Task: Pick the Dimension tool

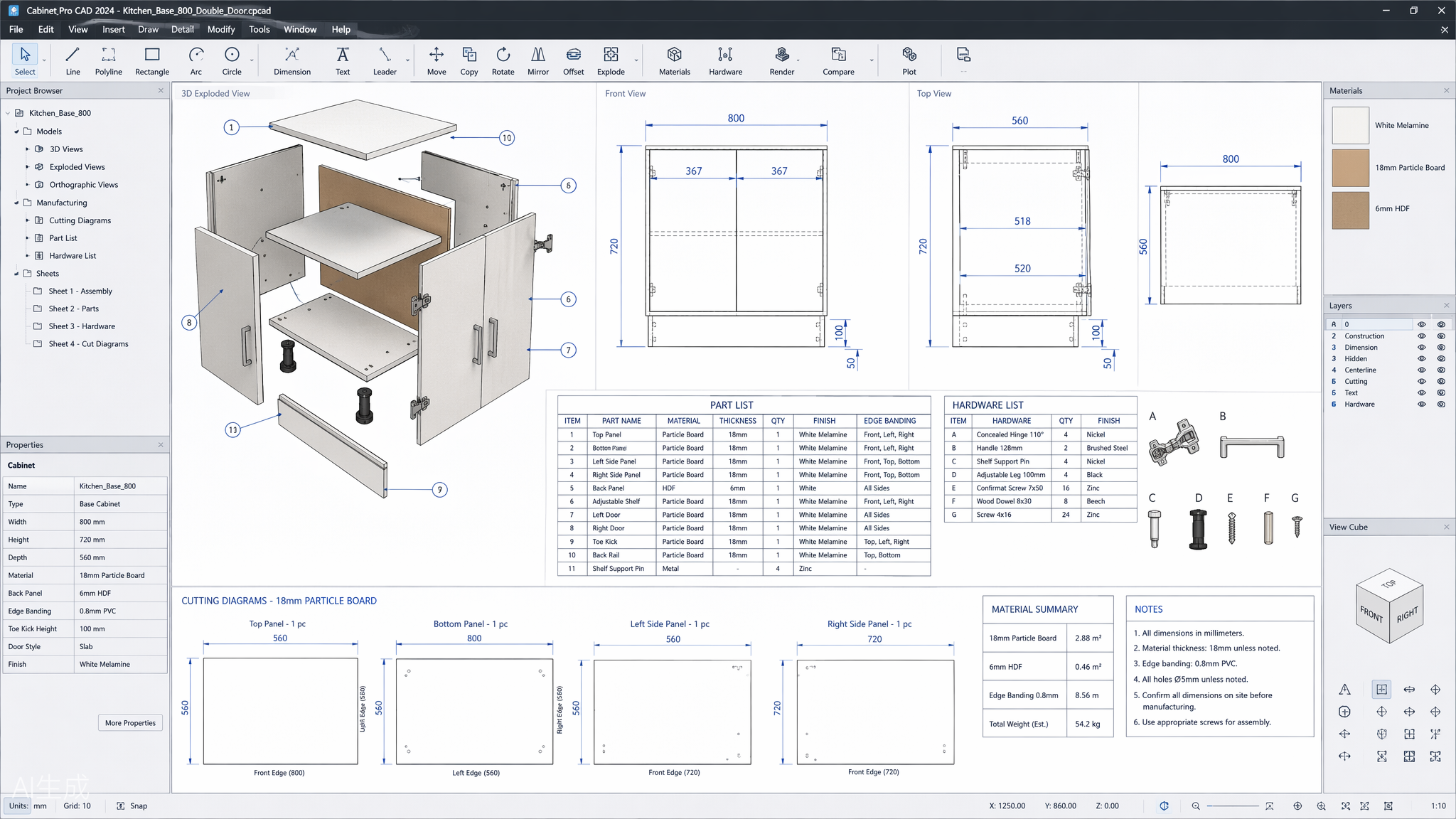Action: pyautogui.click(x=292, y=60)
